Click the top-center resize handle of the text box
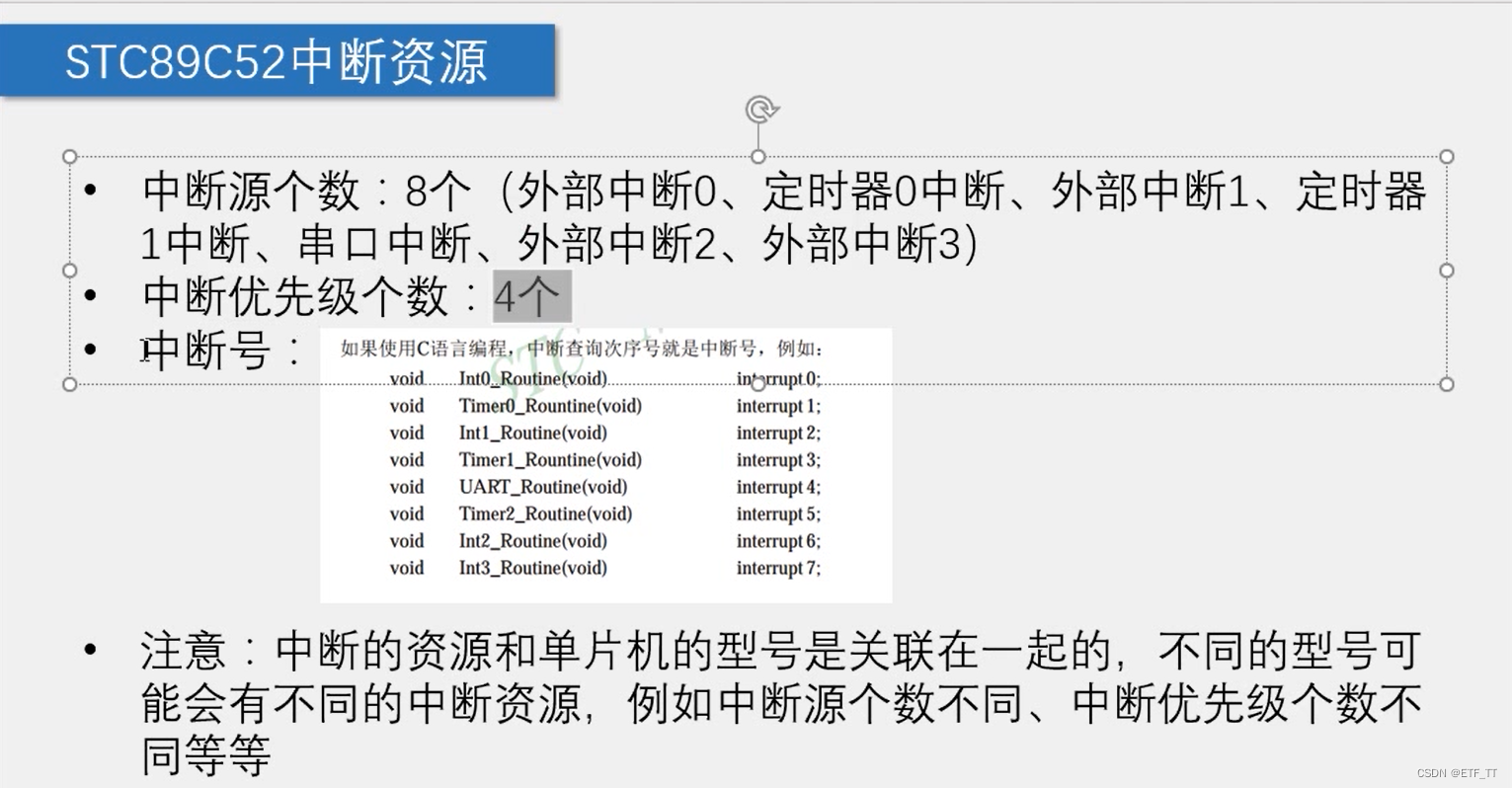Viewport: 1512px width, 788px height. point(757,156)
